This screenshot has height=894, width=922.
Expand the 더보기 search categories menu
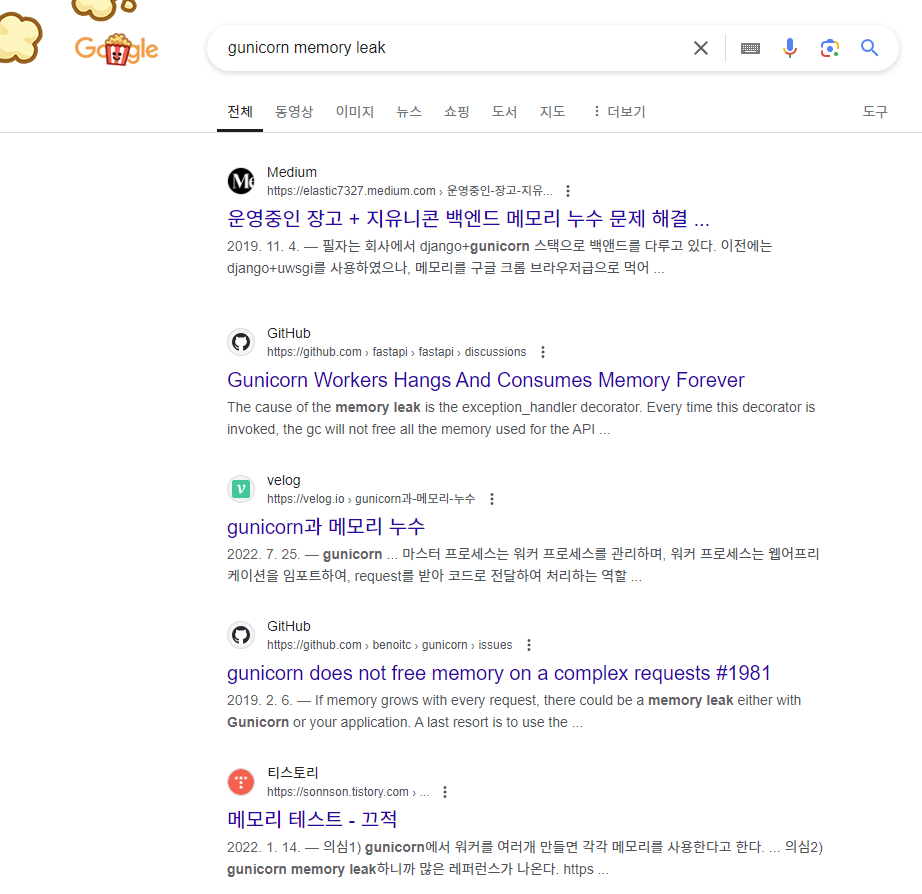(620, 112)
